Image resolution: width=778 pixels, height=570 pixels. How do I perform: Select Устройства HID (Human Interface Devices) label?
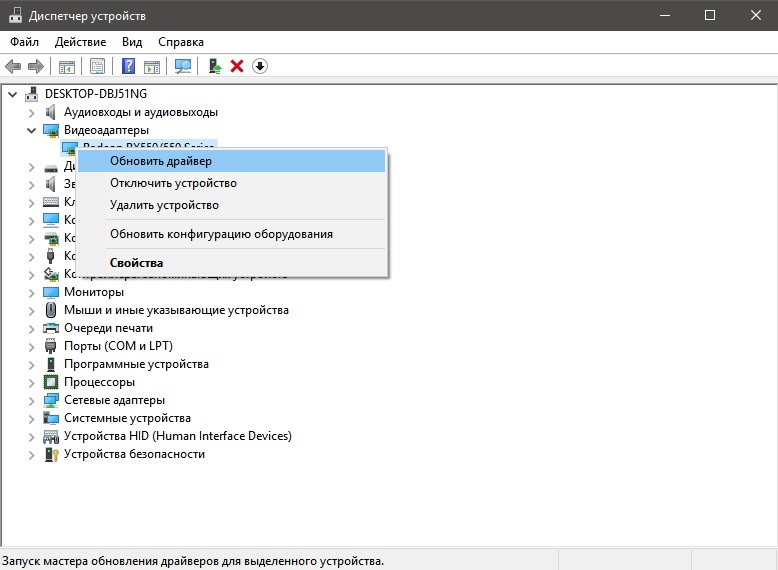[x=178, y=436]
